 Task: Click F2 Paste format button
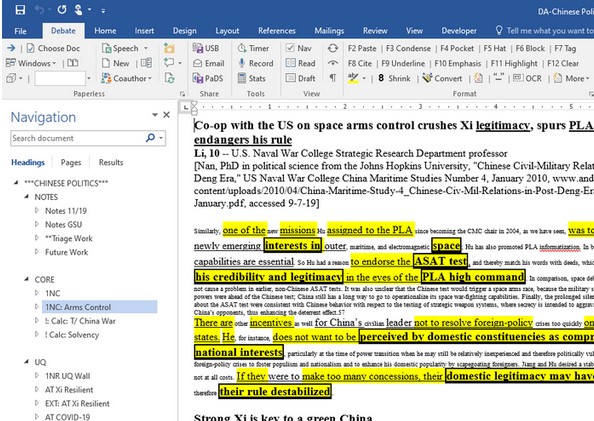362,48
